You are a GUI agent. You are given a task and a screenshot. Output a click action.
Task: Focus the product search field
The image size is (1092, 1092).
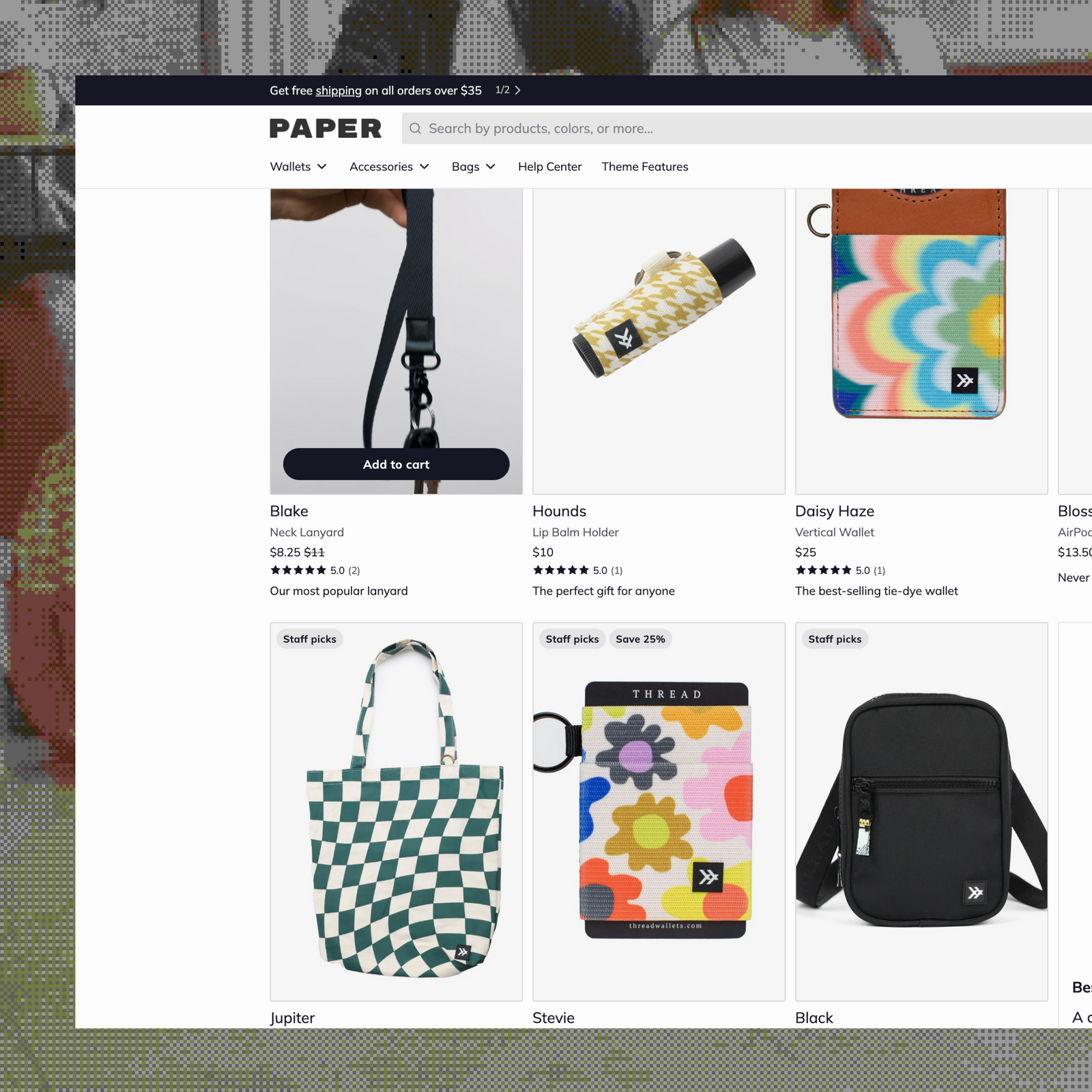coord(747,128)
